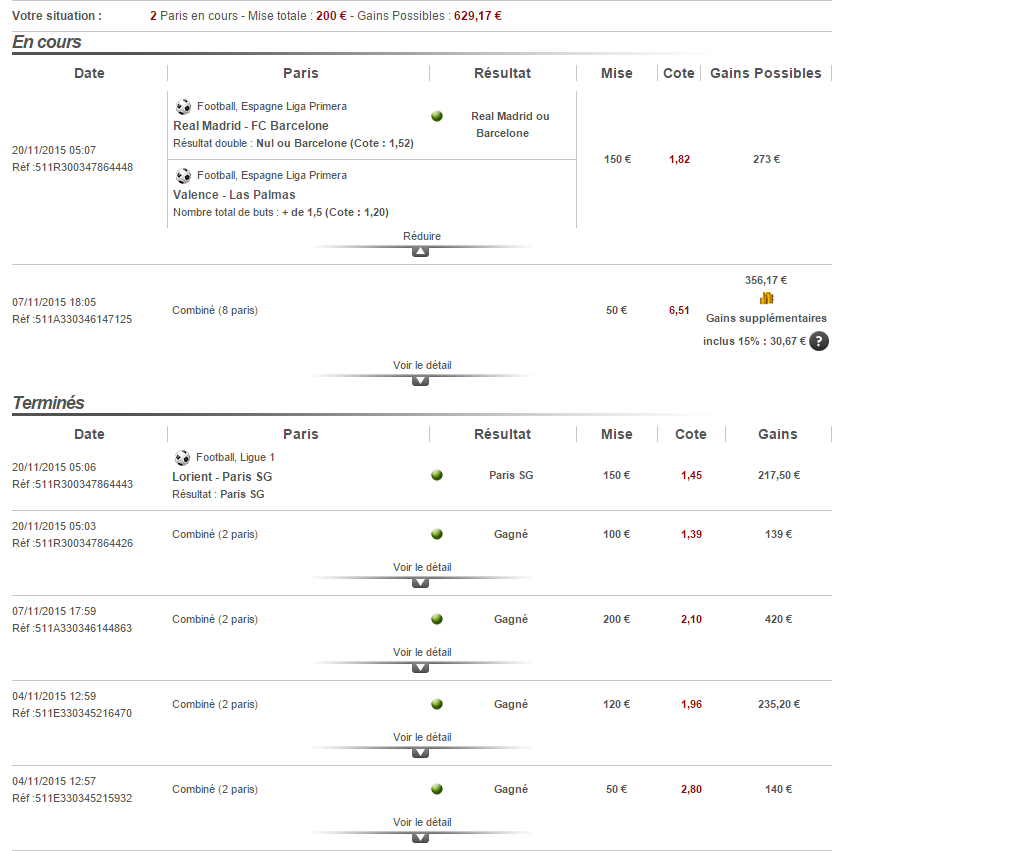Viewport: 1019px width, 851px height.
Task: Click the green dot of the 420 € won bet
Action: click(437, 620)
